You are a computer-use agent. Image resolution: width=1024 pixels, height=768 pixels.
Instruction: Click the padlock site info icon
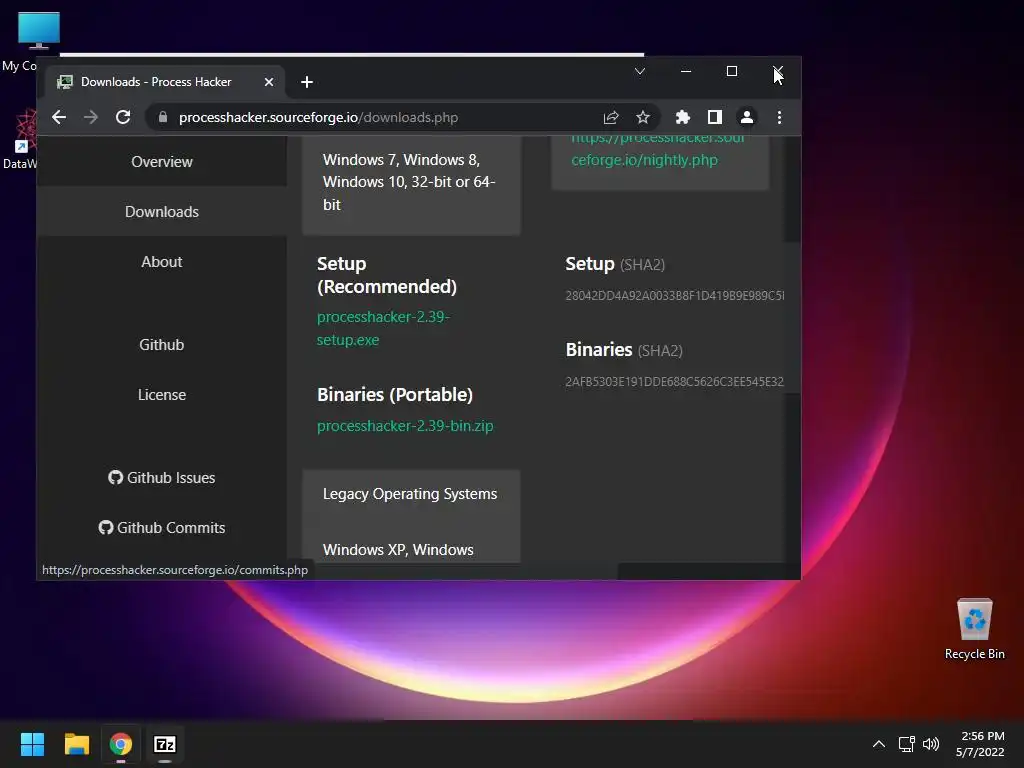(163, 118)
